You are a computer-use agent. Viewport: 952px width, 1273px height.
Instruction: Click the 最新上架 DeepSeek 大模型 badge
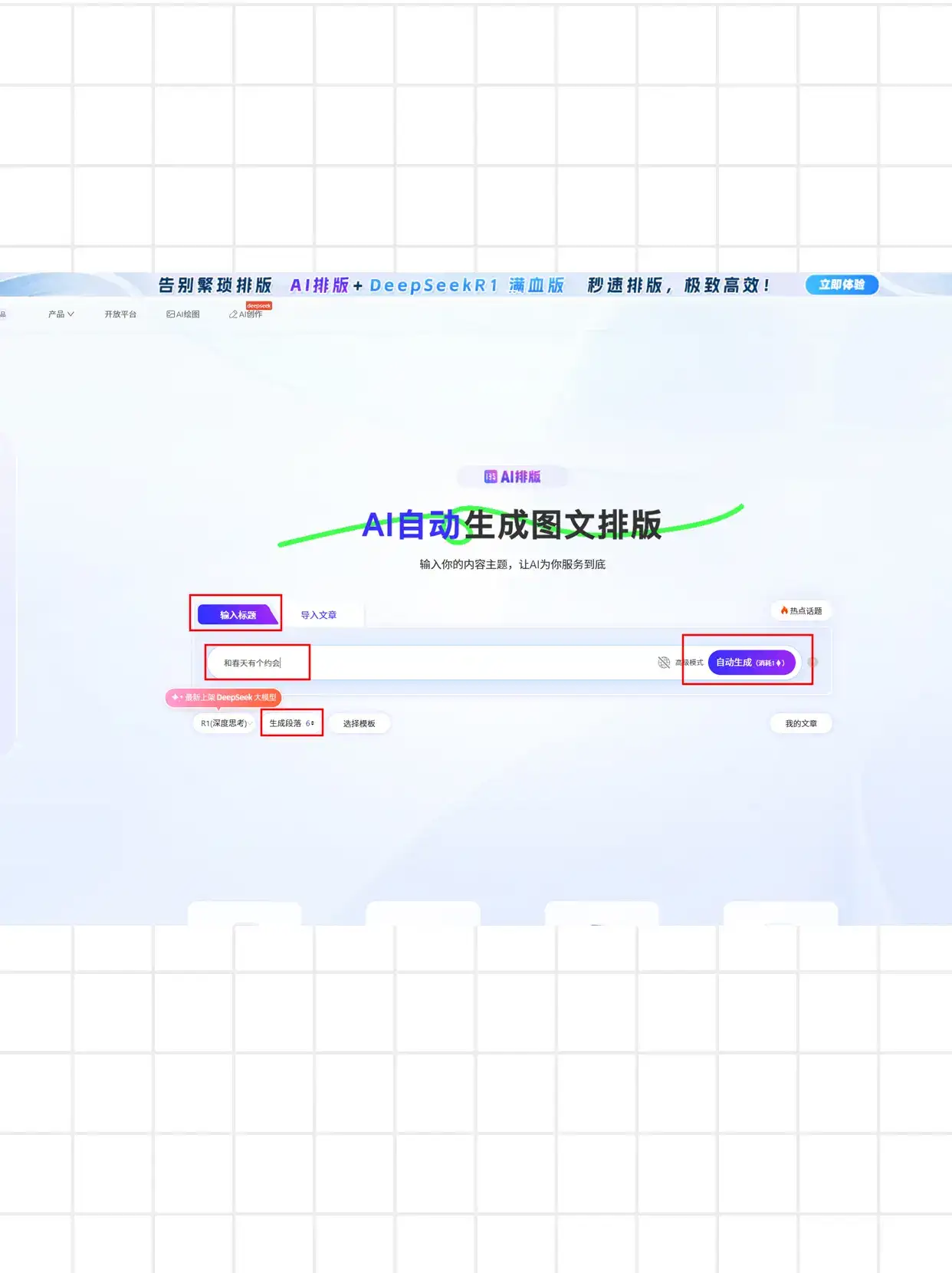point(223,697)
